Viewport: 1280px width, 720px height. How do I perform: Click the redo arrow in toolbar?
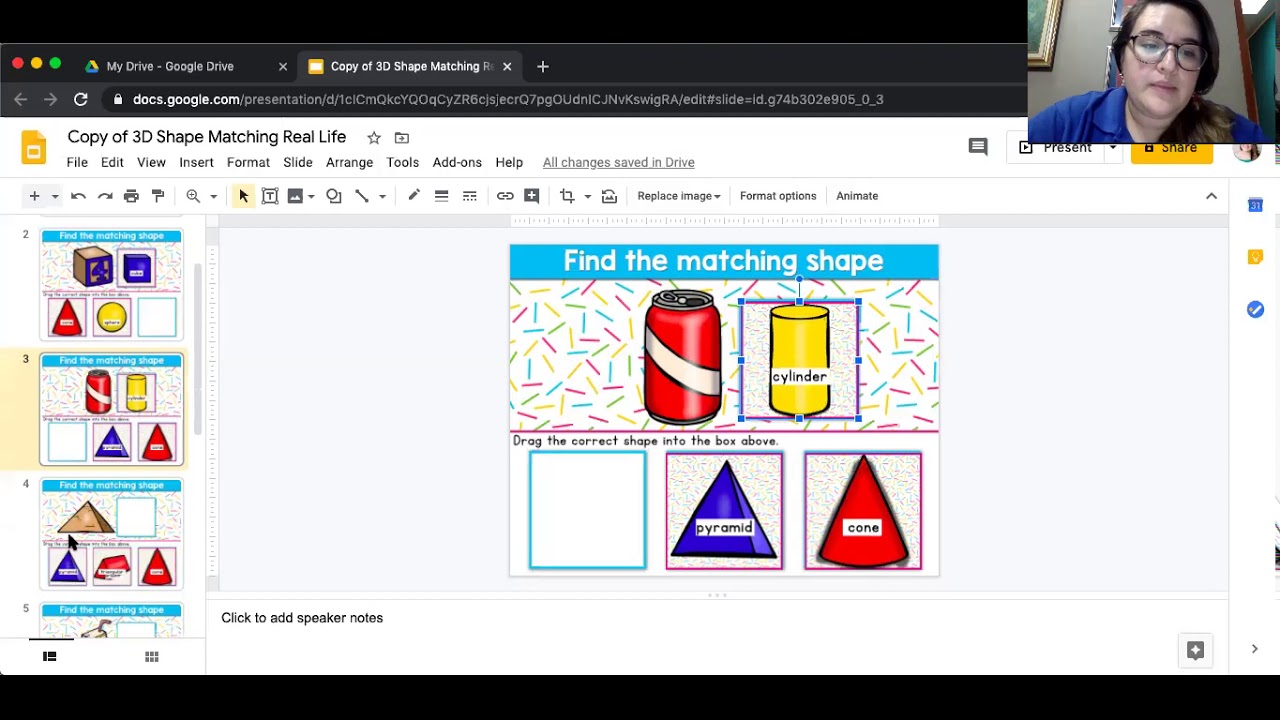click(105, 196)
